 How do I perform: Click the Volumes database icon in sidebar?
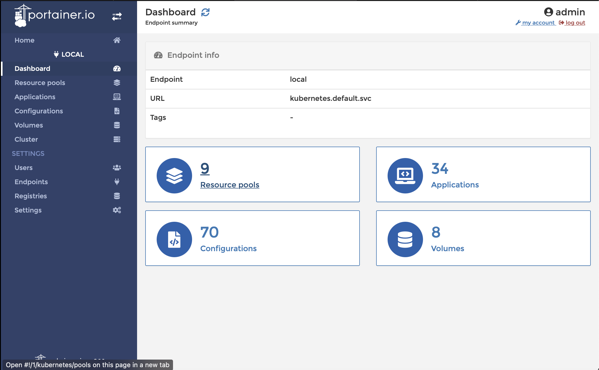117,125
